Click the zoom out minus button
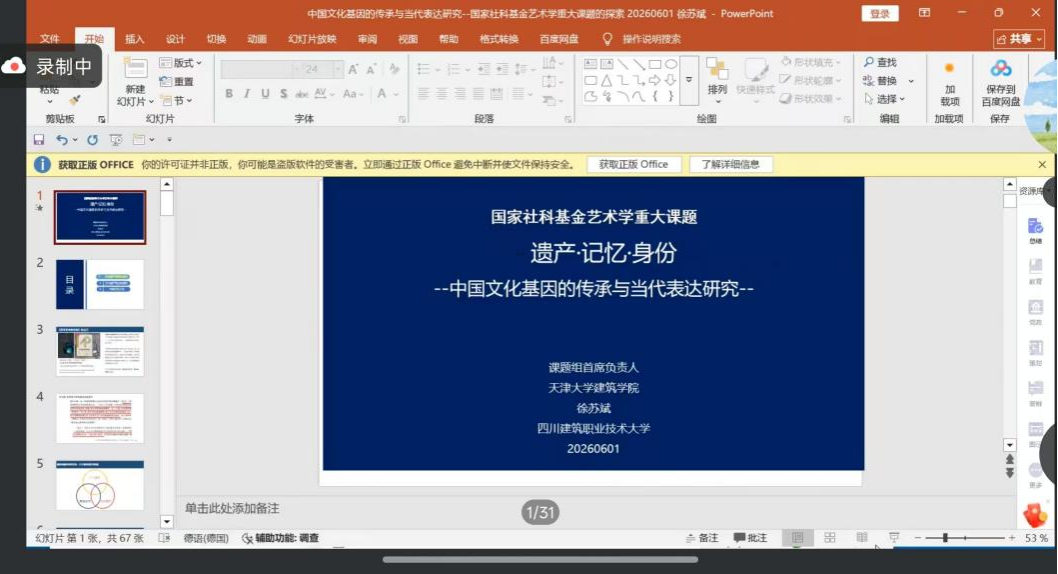The width and height of the screenshot is (1058, 574). 918,538
